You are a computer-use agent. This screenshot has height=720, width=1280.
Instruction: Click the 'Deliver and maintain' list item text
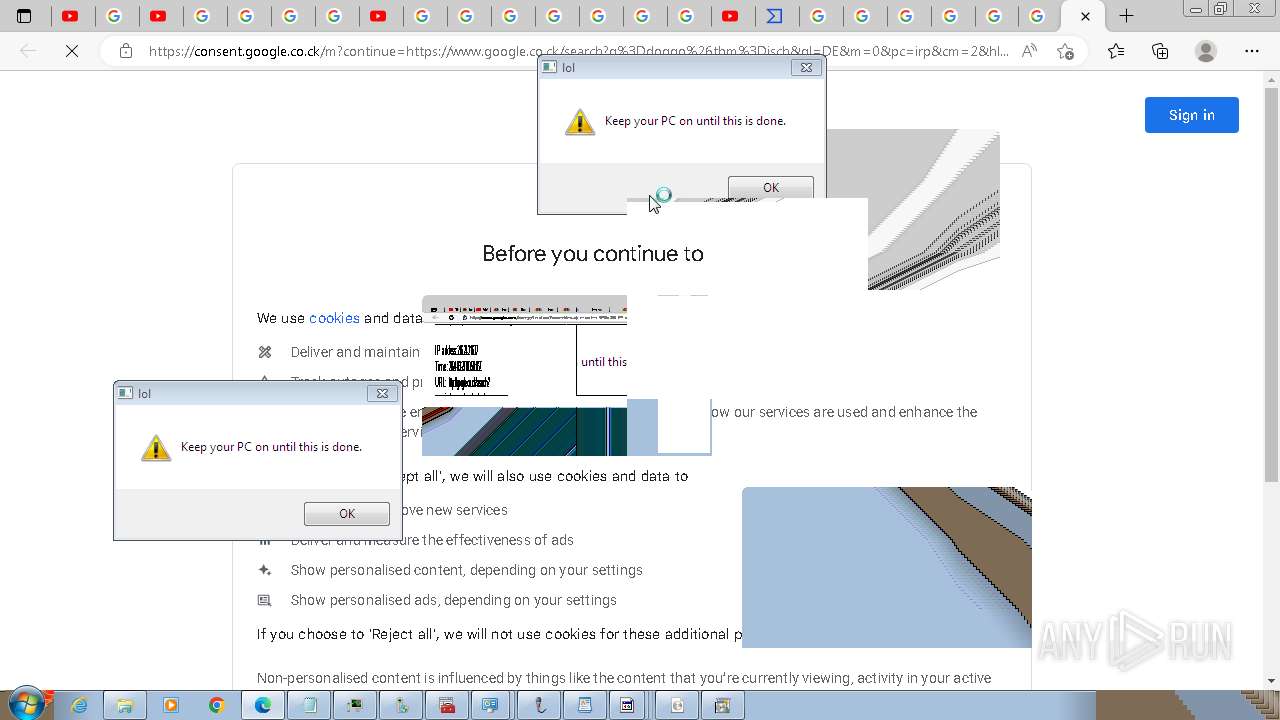pos(355,352)
